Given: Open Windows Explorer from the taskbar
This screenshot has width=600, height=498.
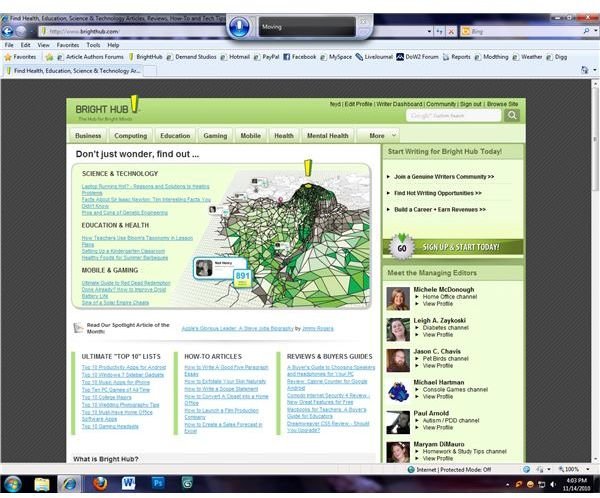Looking at the screenshot, I should (x=42, y=484).
